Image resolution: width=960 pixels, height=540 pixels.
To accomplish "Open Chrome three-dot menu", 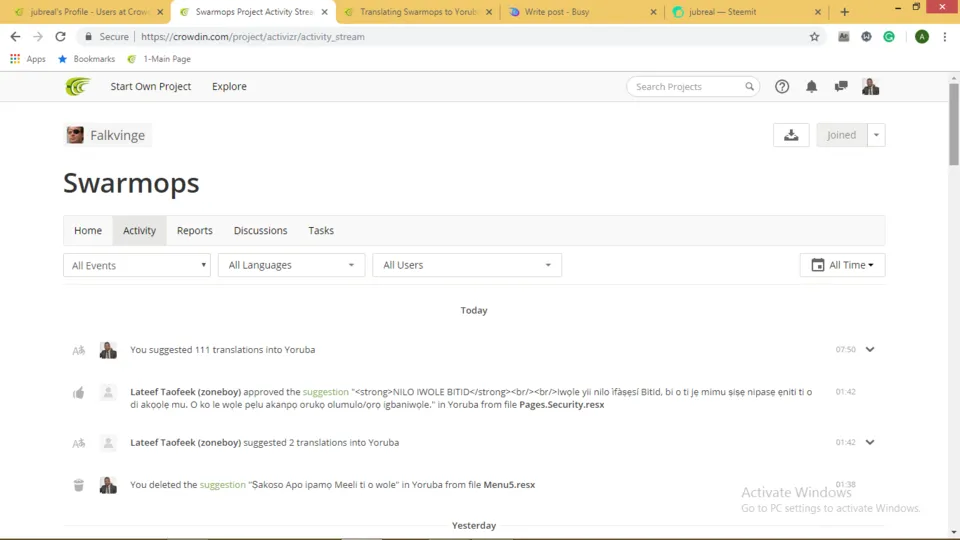I will [945, 37].
